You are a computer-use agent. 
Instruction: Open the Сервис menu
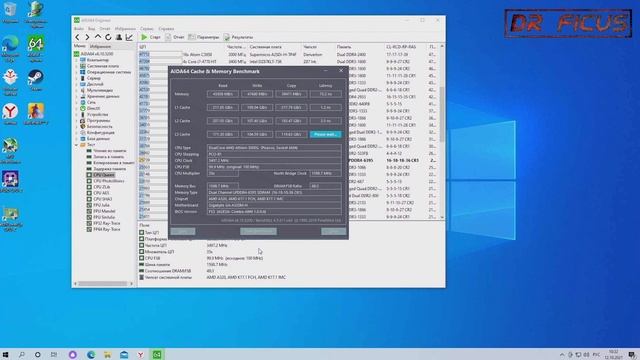pos(147,29)
